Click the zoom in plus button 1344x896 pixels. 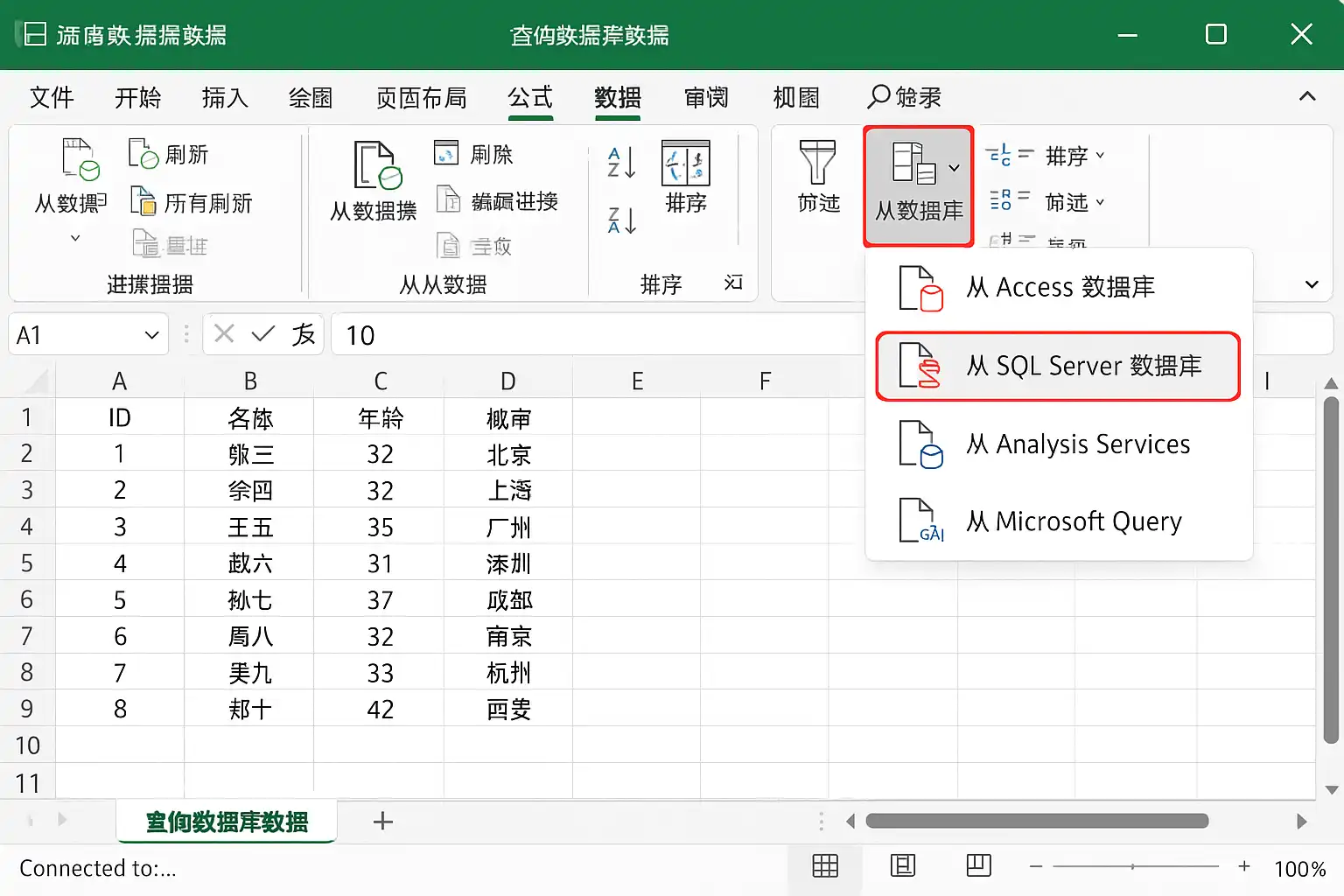(x=1243, y=866)
